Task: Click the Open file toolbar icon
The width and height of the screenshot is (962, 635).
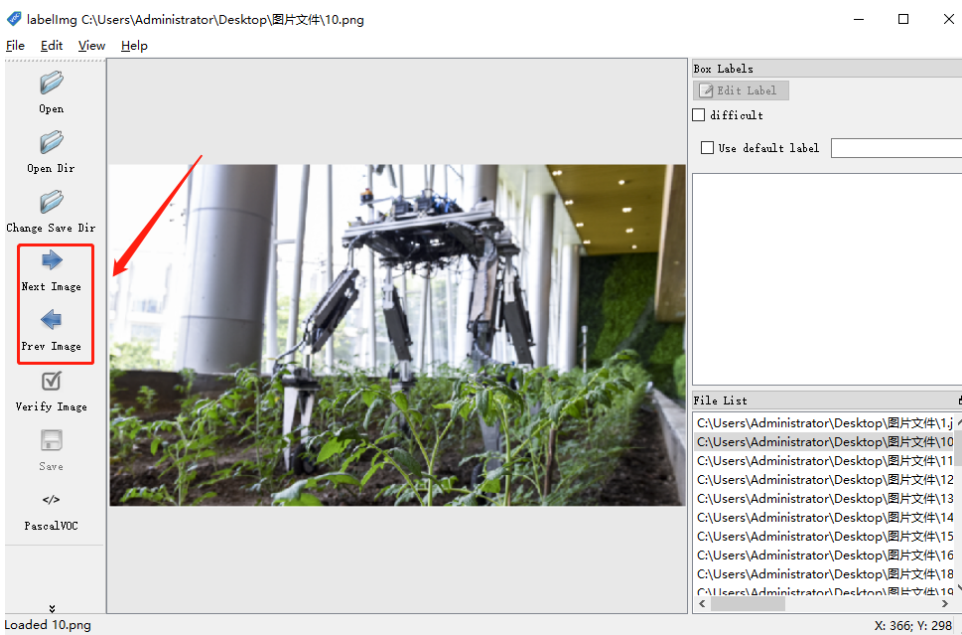Action: point(52,83)
